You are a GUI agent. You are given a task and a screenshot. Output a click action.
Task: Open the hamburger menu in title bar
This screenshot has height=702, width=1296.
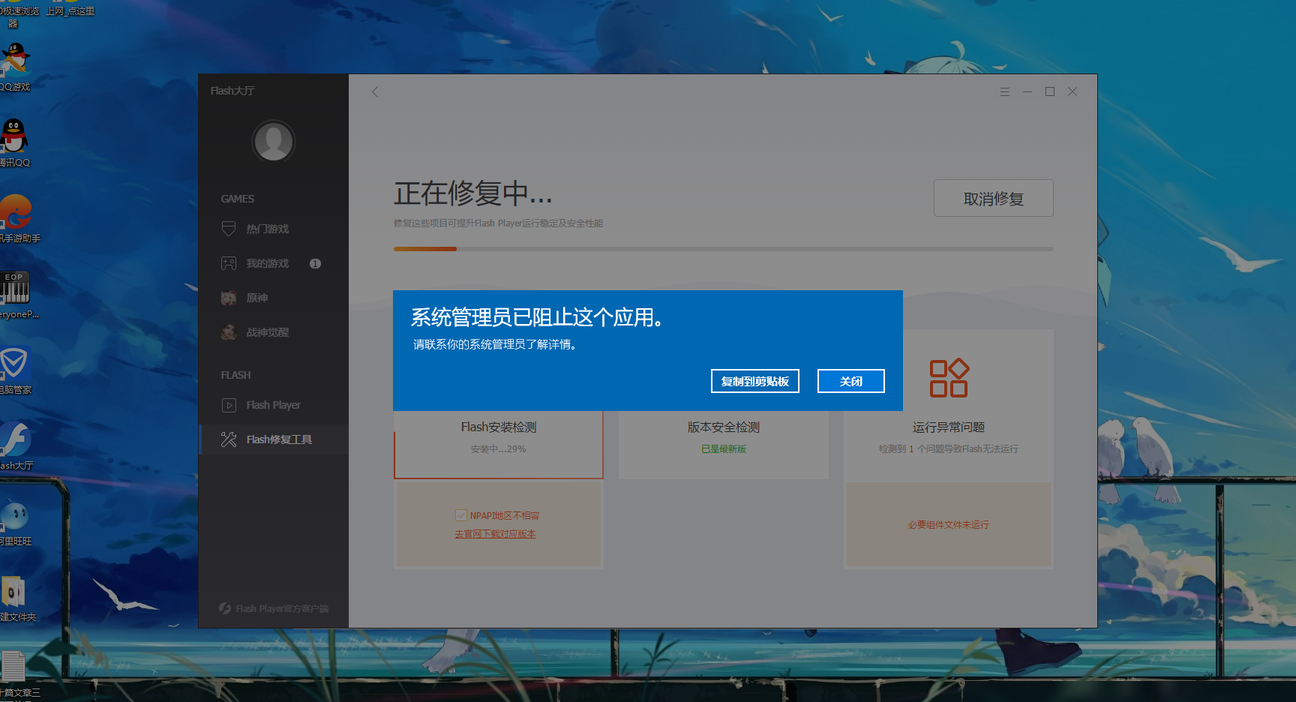tap(1005, 91)
